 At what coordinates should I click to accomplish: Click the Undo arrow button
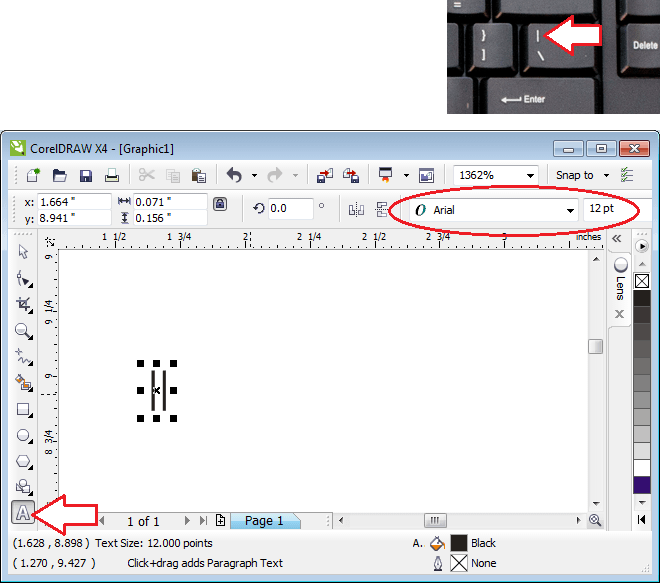(234, 175)
